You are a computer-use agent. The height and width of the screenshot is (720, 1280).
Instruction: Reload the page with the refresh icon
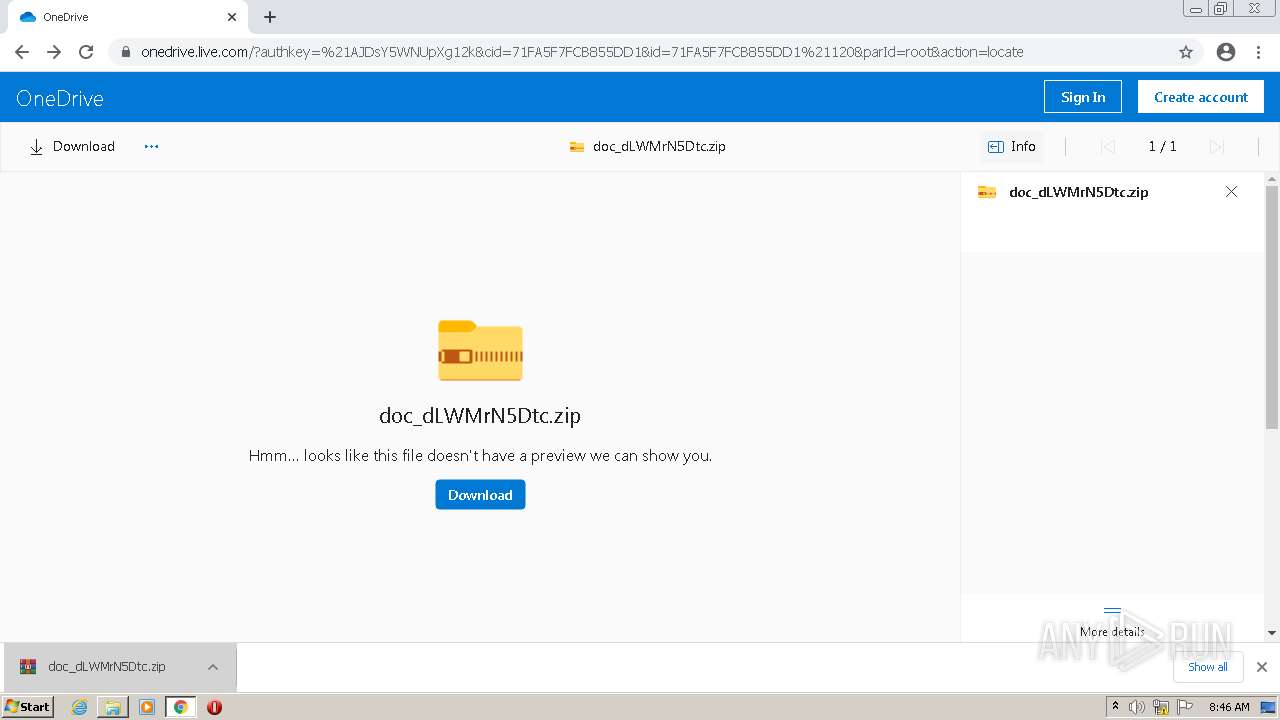(86, 52)
